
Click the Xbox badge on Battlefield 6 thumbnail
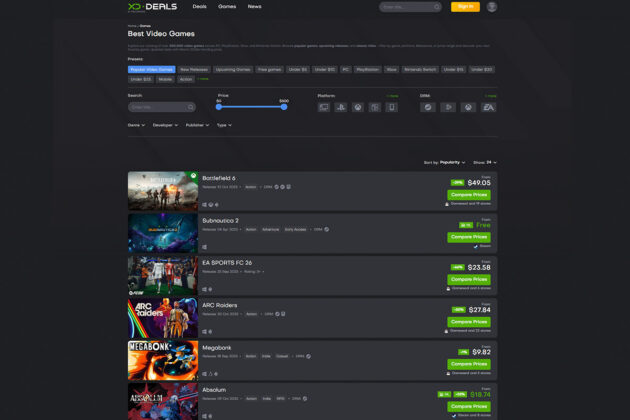[x=193, y=176]
